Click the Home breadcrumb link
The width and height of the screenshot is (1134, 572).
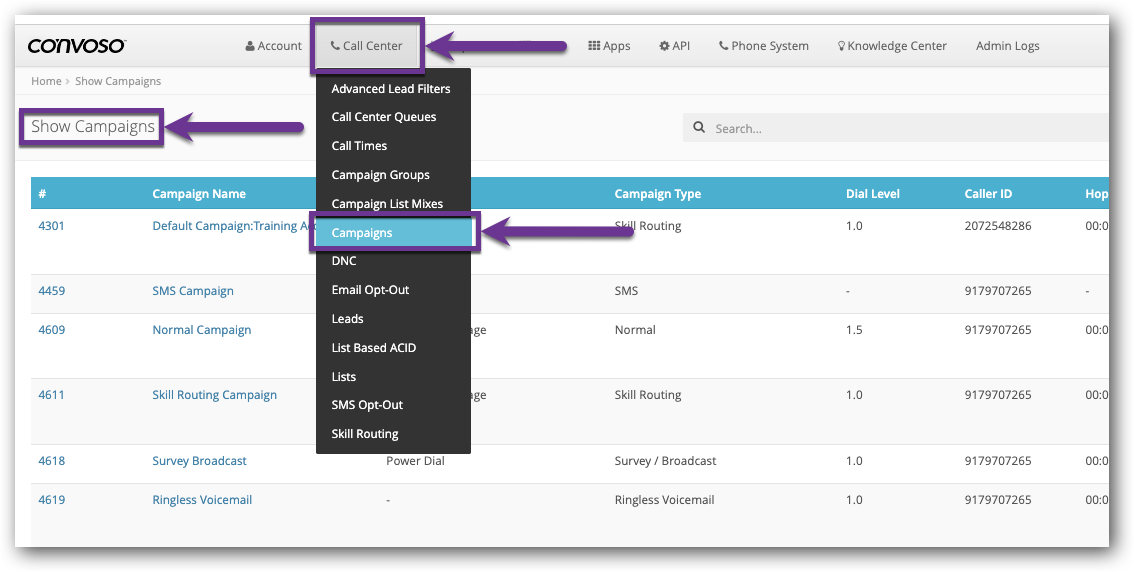pos(46,81)
